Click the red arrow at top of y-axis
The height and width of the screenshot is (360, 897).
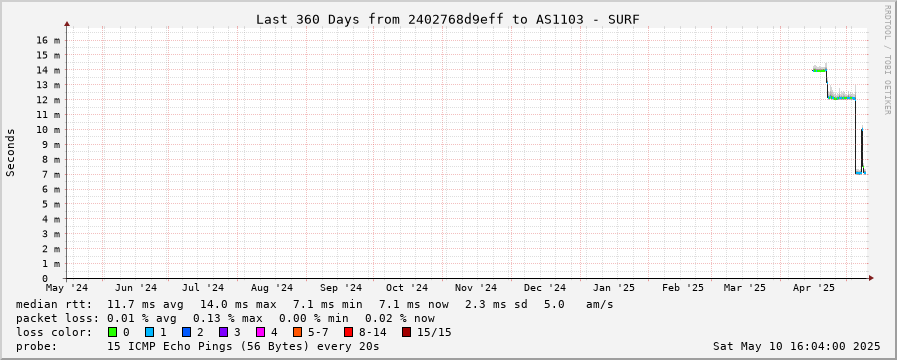(67, 24)
